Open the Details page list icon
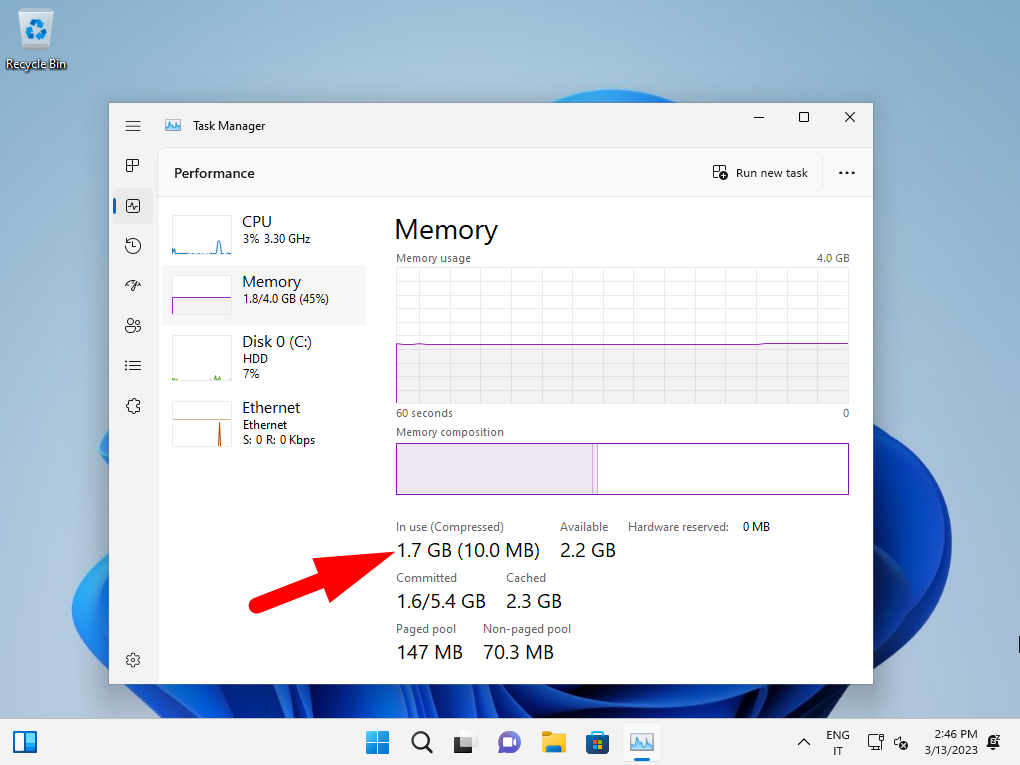The image size is (1020, 765). [x=133, y=366]
